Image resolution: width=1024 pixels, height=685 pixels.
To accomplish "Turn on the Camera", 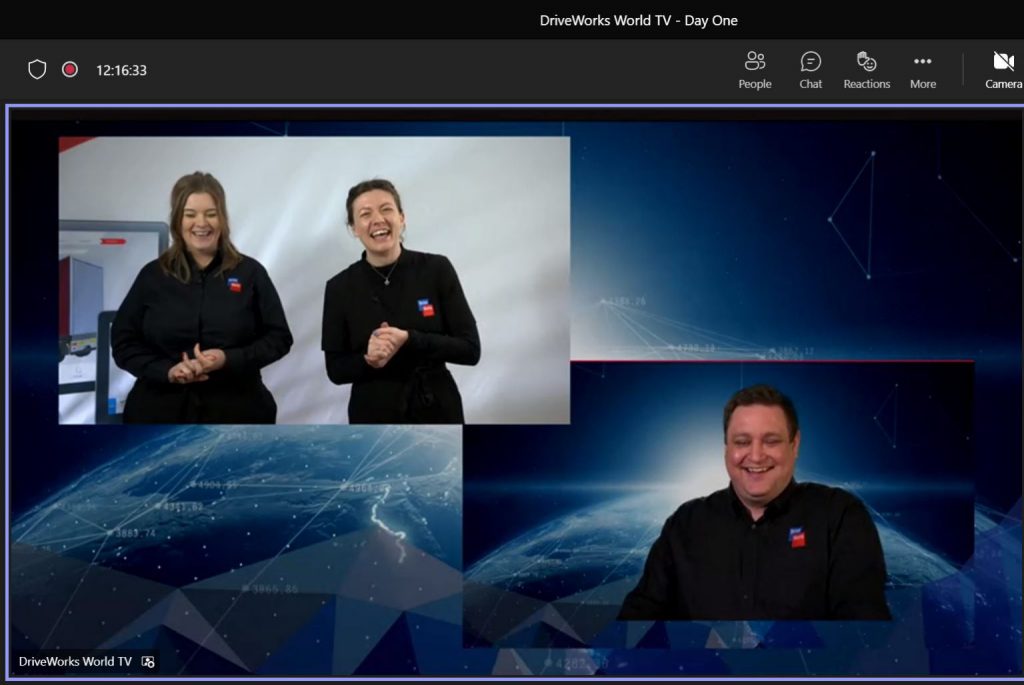I will (x=1004, y=70).
